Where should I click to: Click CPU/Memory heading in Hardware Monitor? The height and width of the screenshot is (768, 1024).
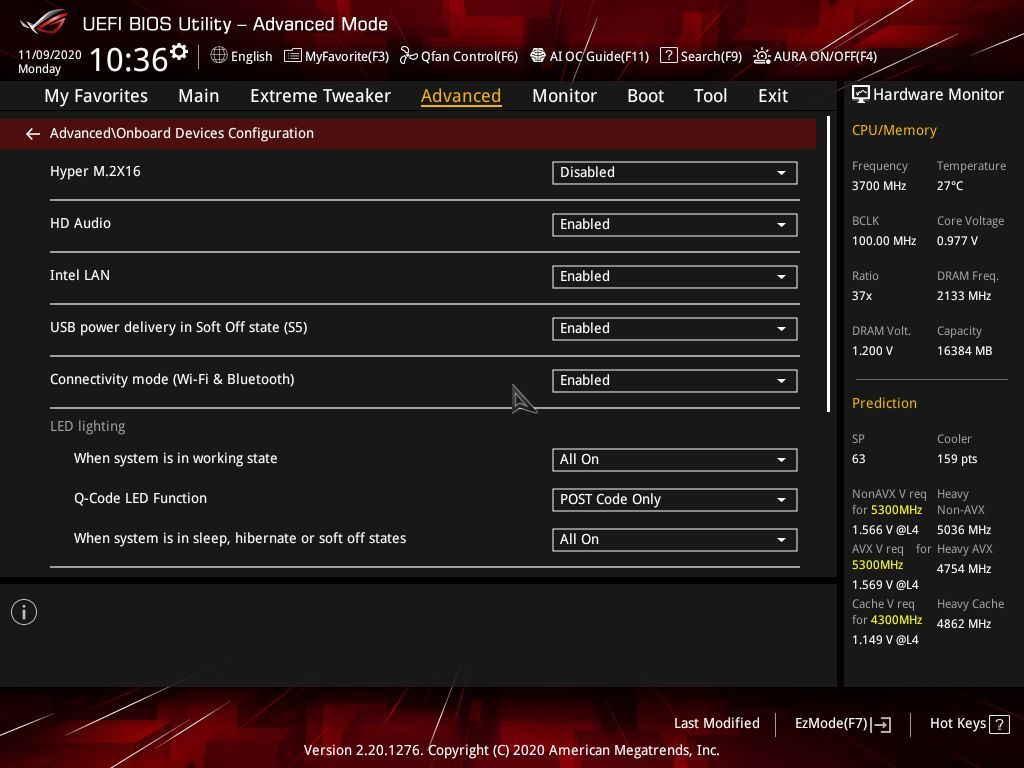[x=893, y=131]
